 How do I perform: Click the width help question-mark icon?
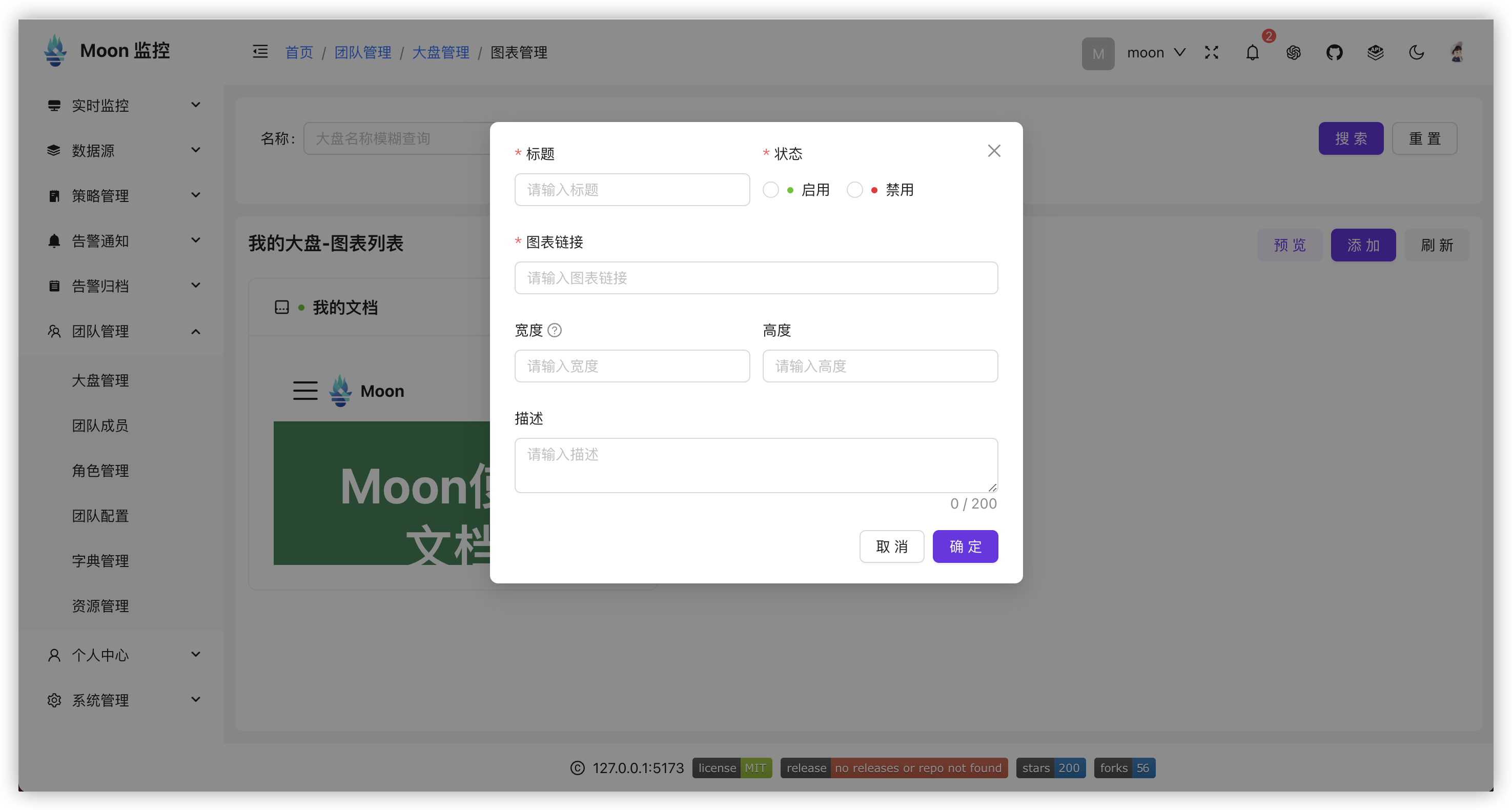pyautogui.click(x=555, y=331)
